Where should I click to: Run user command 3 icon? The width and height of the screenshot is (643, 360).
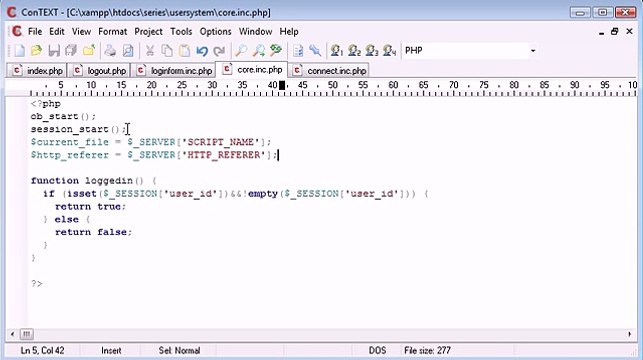[372, 51]
